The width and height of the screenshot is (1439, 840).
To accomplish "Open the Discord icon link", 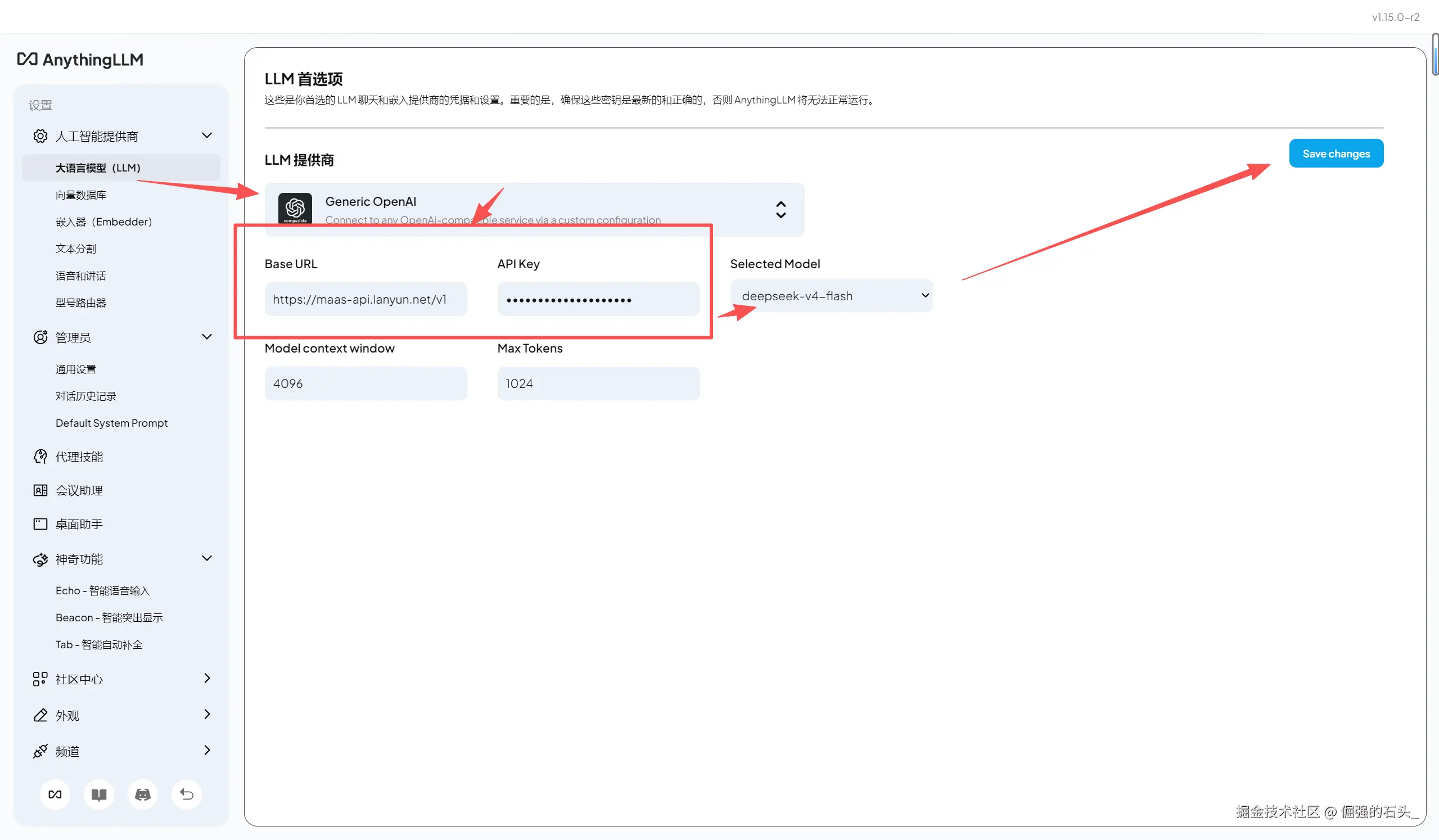I will pyautogui.click(x=143, y=794).
